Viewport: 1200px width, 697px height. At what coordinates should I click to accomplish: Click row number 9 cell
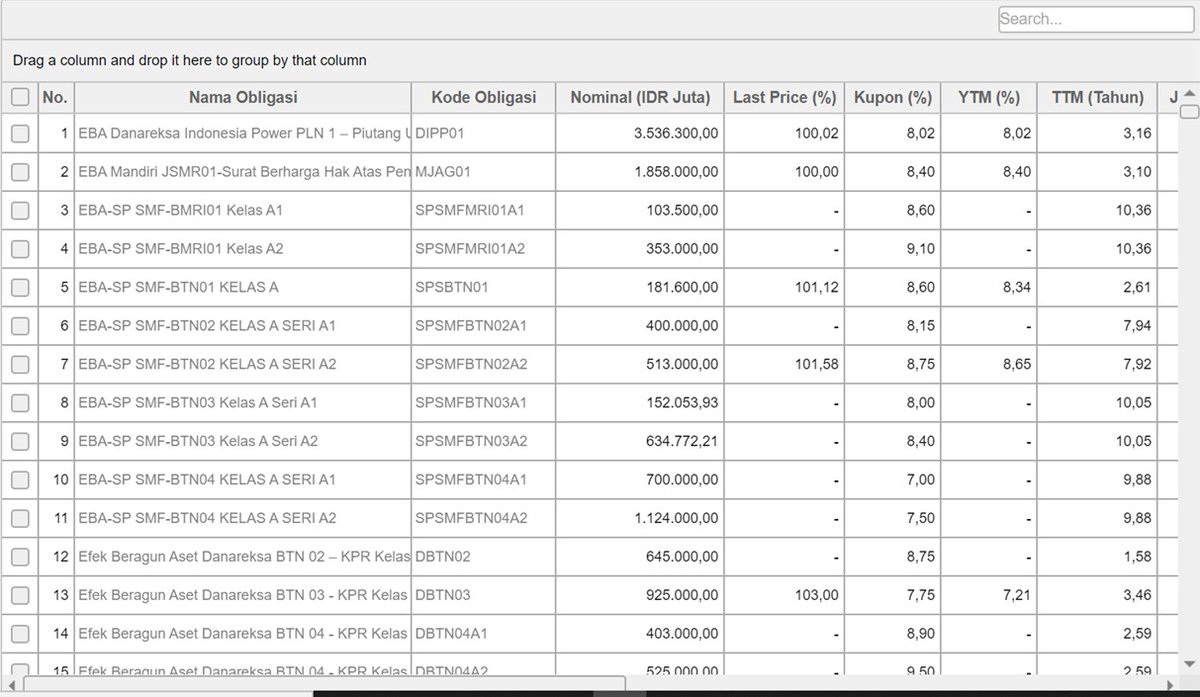tap(56, 441)
